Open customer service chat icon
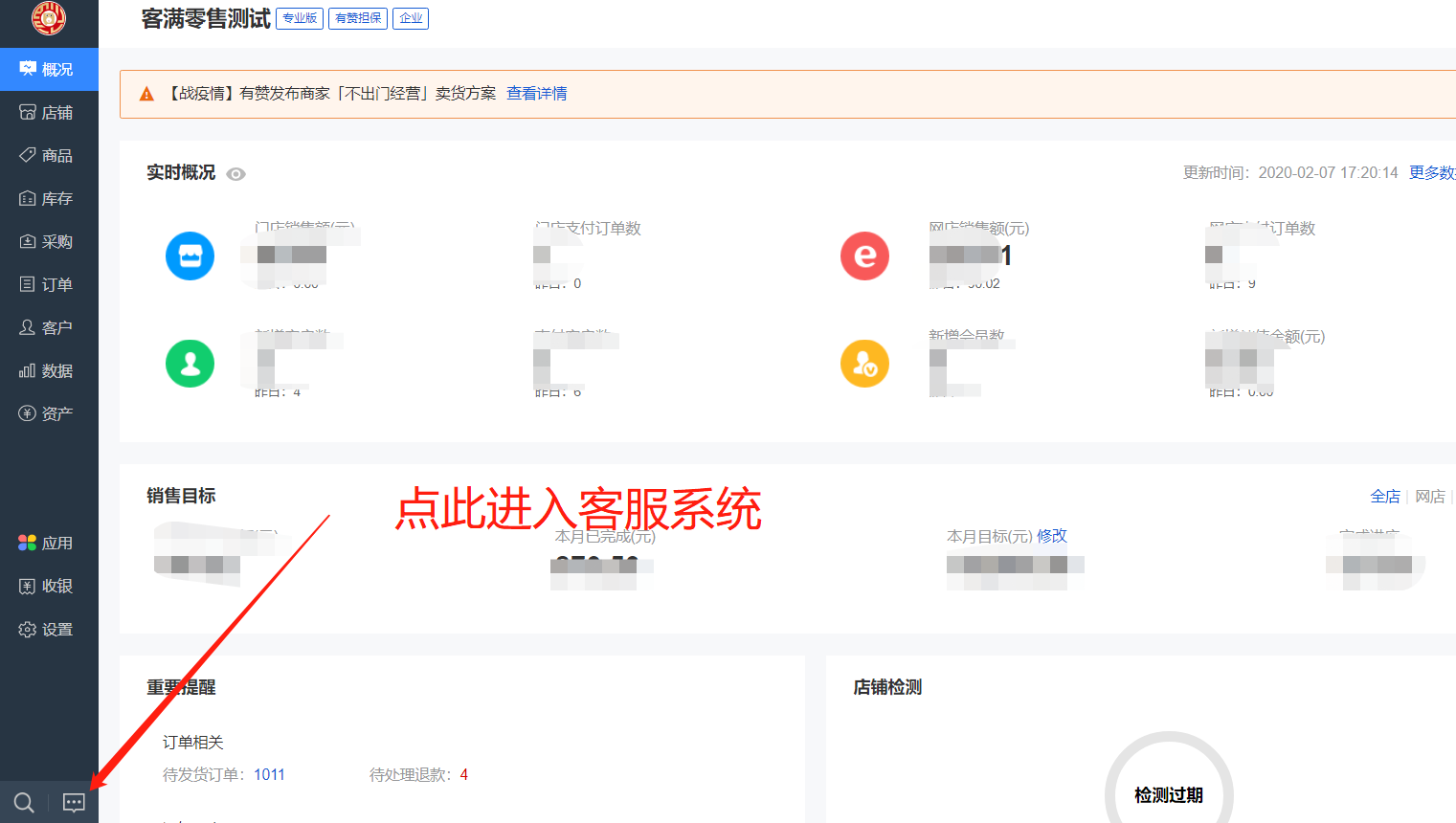Viewport: 1456px width, 823px height. (74, 803)
